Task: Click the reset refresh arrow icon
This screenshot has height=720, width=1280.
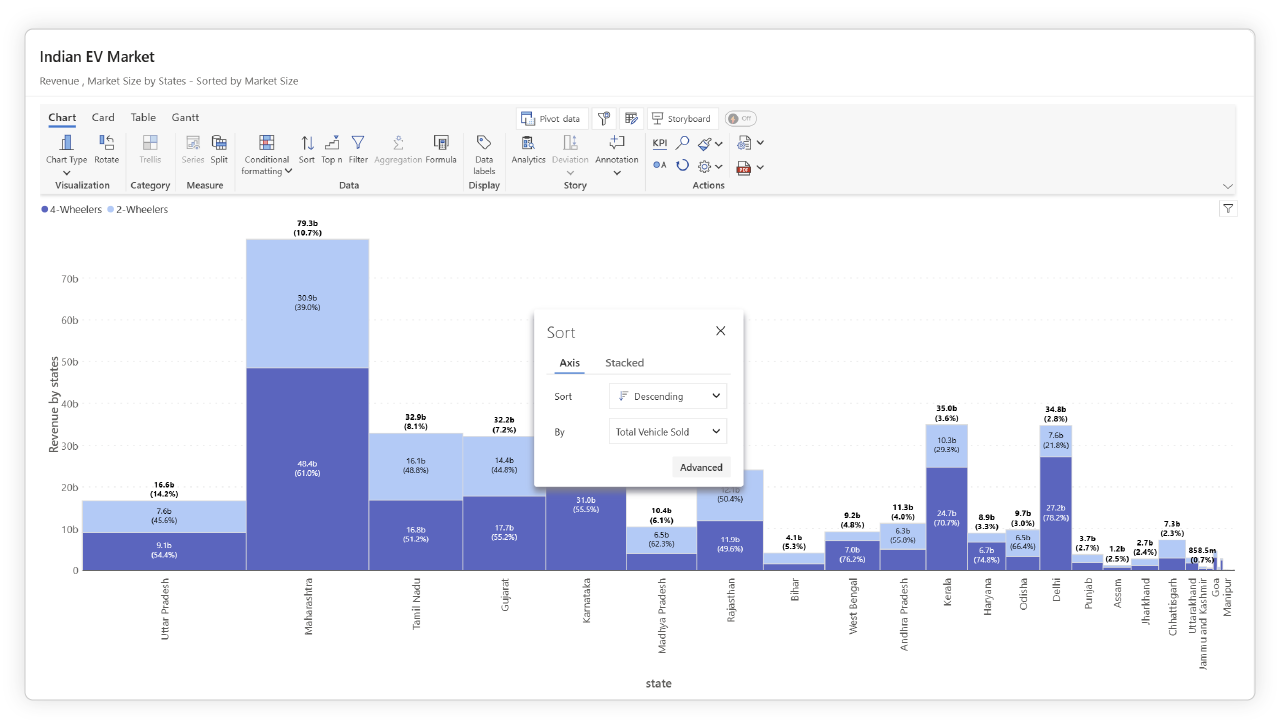Action: coord(683,166)
